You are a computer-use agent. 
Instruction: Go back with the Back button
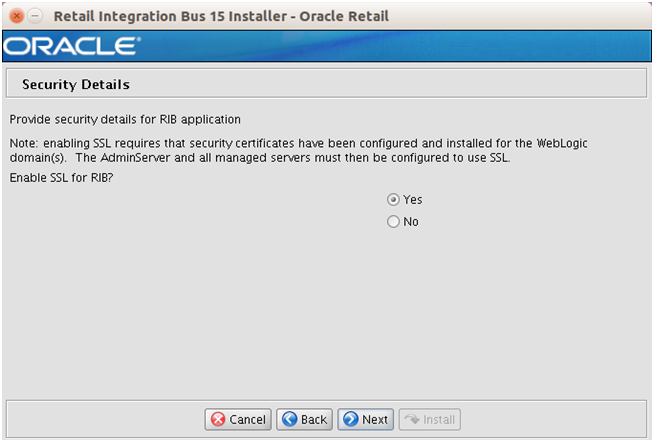[x=304, y=419]
